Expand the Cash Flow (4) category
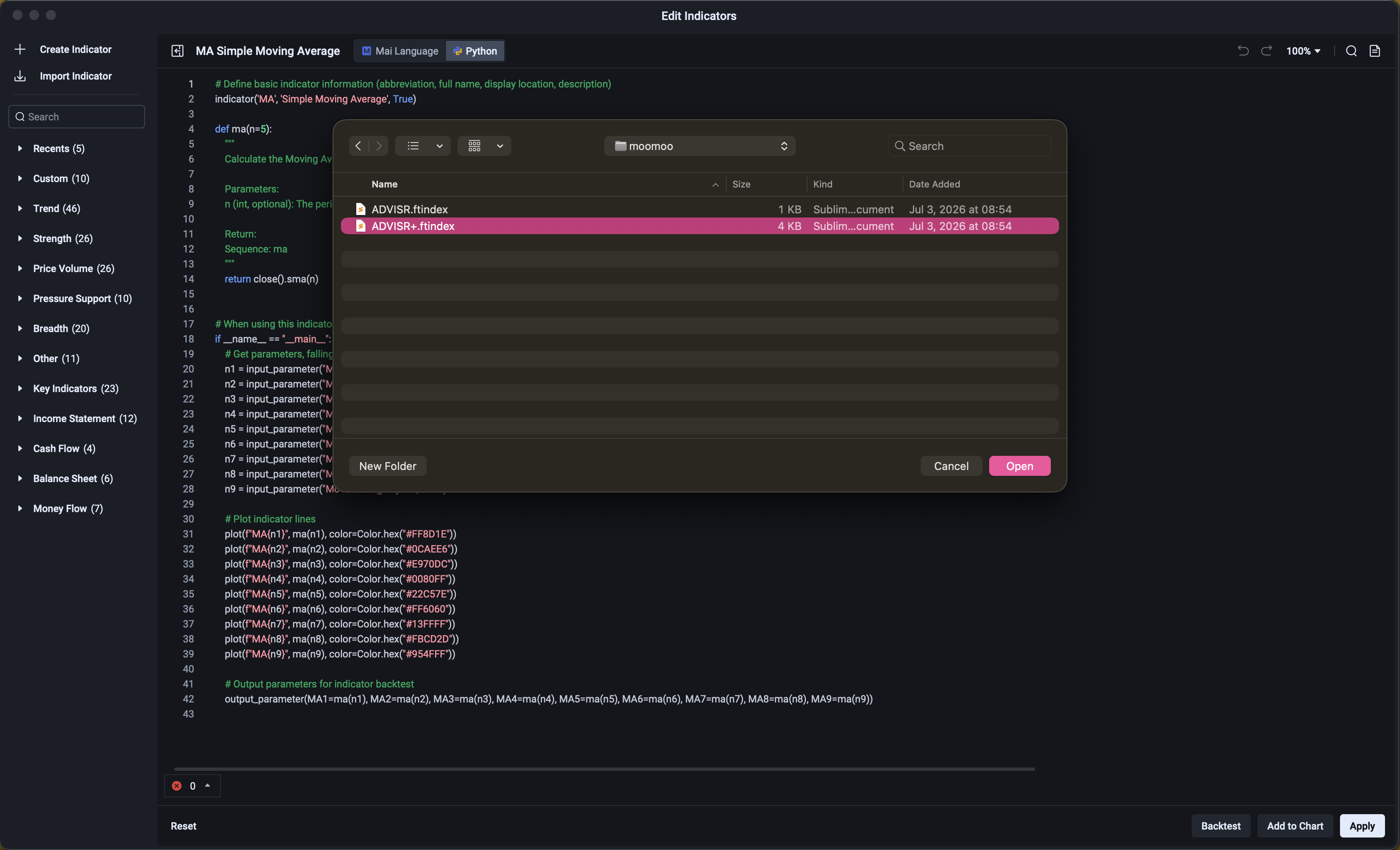1400x850 pixels. tap(20, 448)
